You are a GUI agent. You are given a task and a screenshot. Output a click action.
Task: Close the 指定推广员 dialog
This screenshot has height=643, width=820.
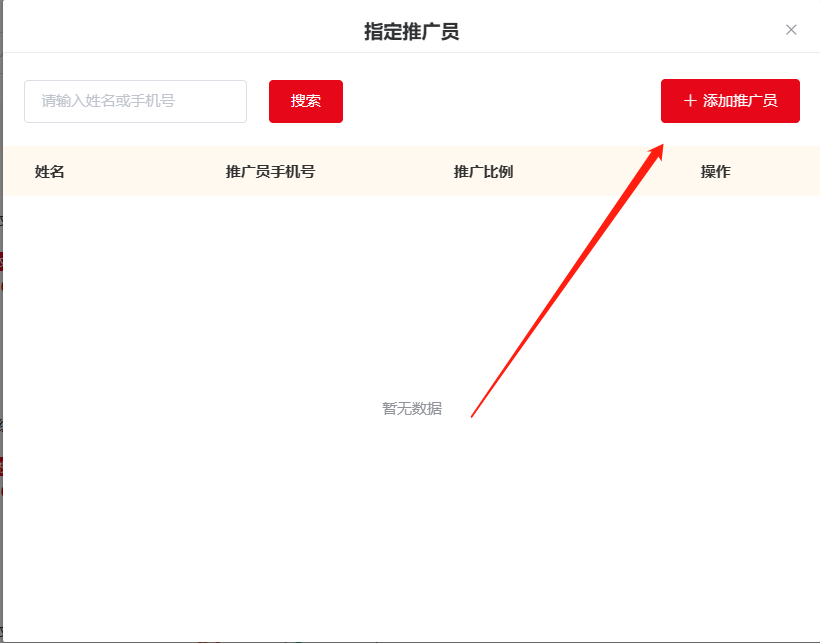(791, 30)
